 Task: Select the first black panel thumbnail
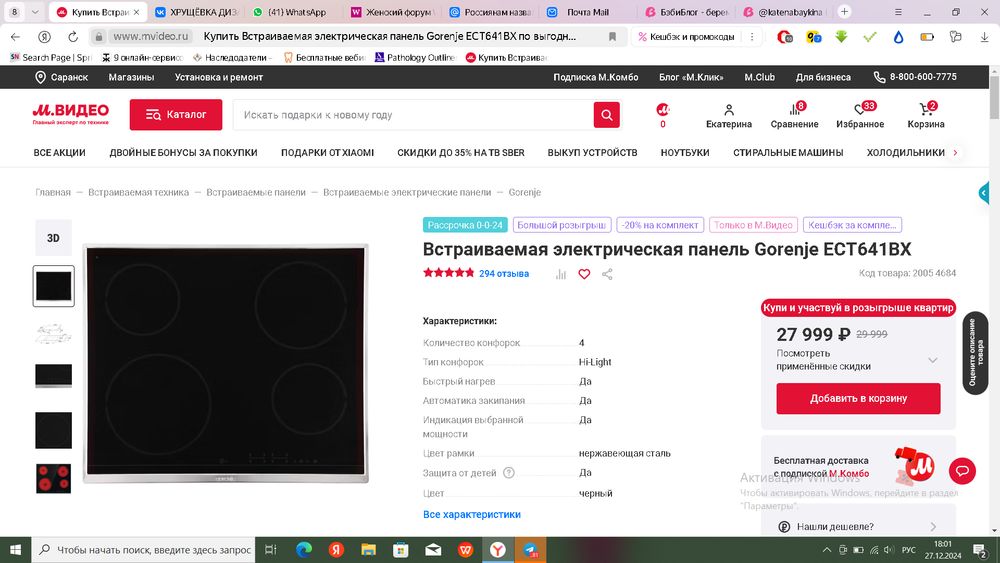pos(54,286)
